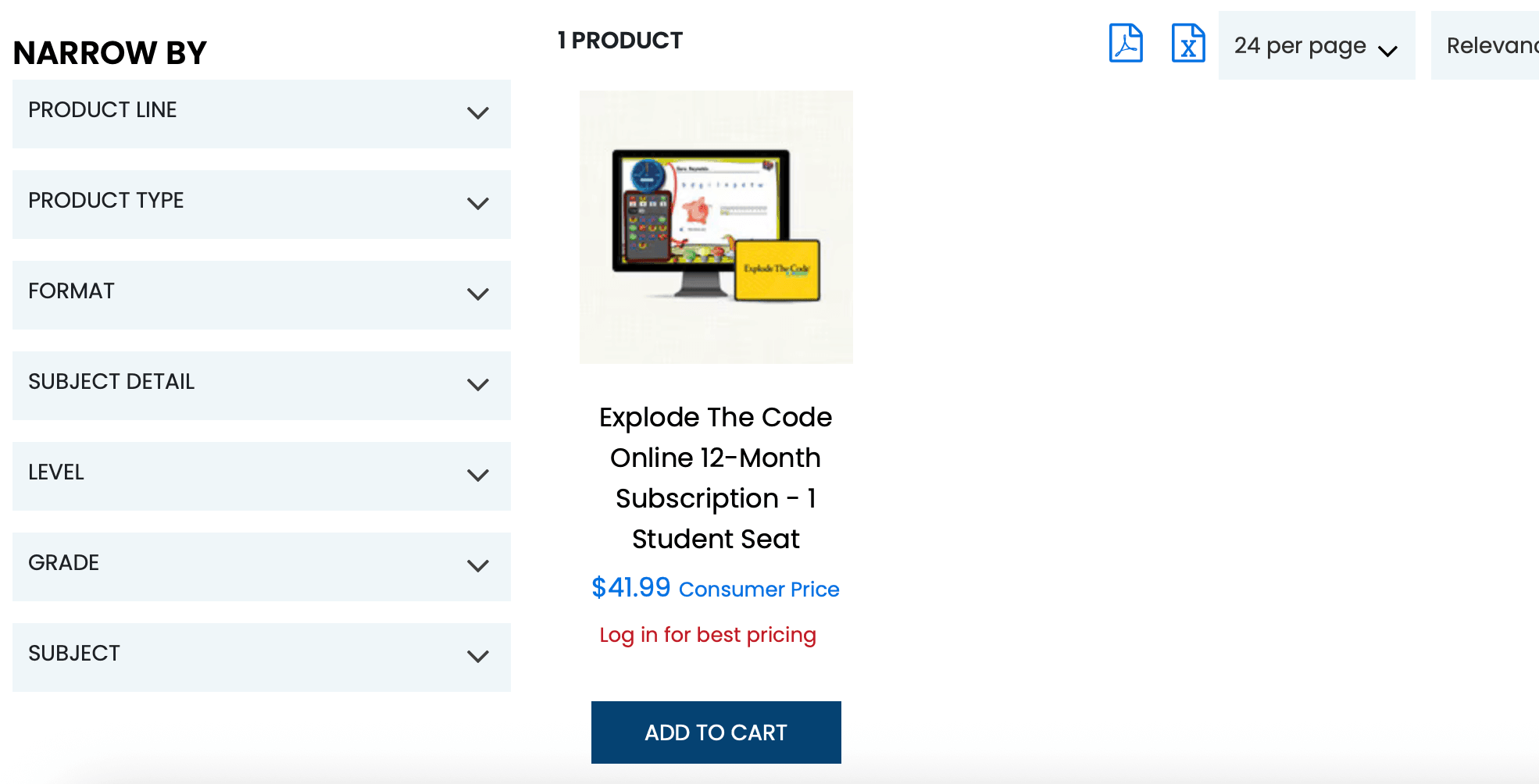Screen dimensions: 1539x784
Task: Click the NARROW BY heading
Action: click(109, 52)
